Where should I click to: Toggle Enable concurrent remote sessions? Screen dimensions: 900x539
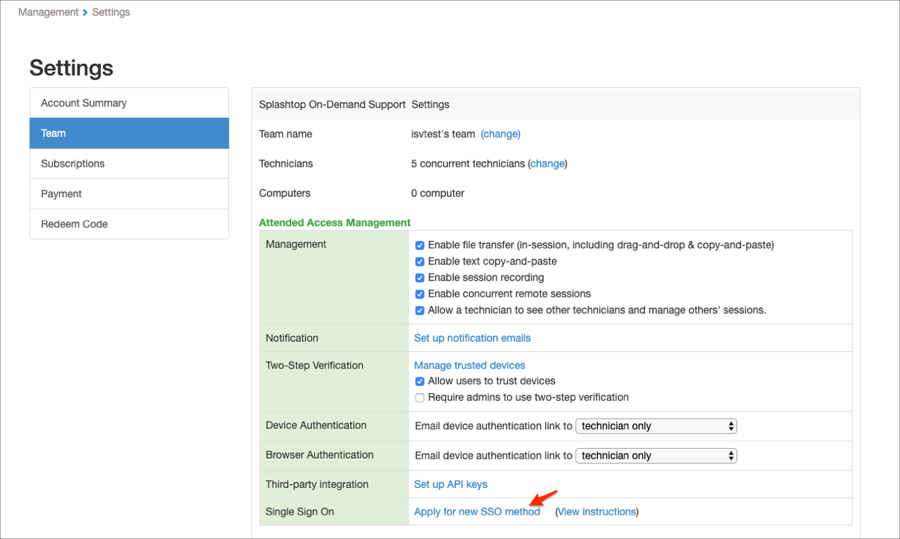pos(420,294)
